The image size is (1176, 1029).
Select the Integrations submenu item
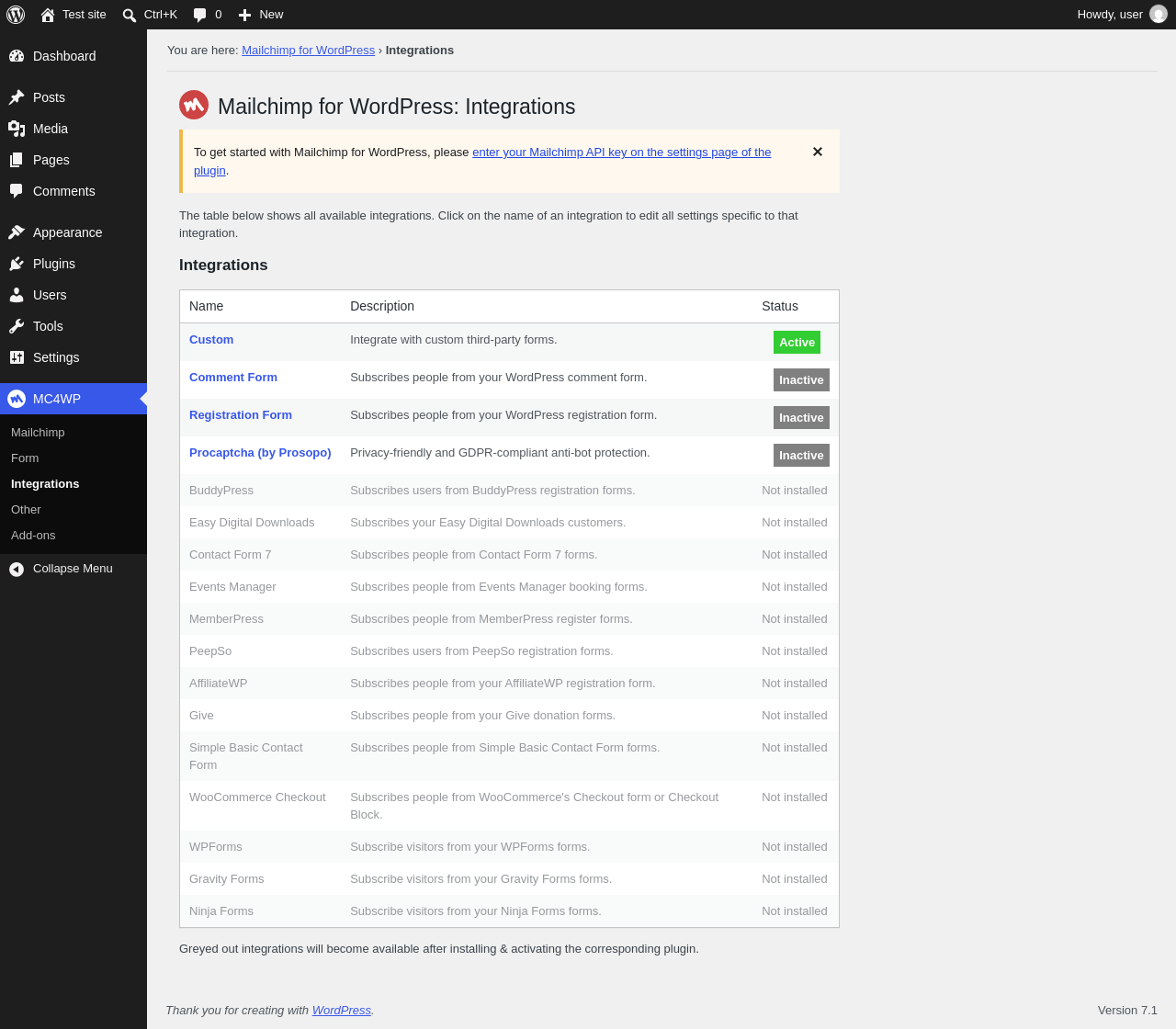(45, 484)
